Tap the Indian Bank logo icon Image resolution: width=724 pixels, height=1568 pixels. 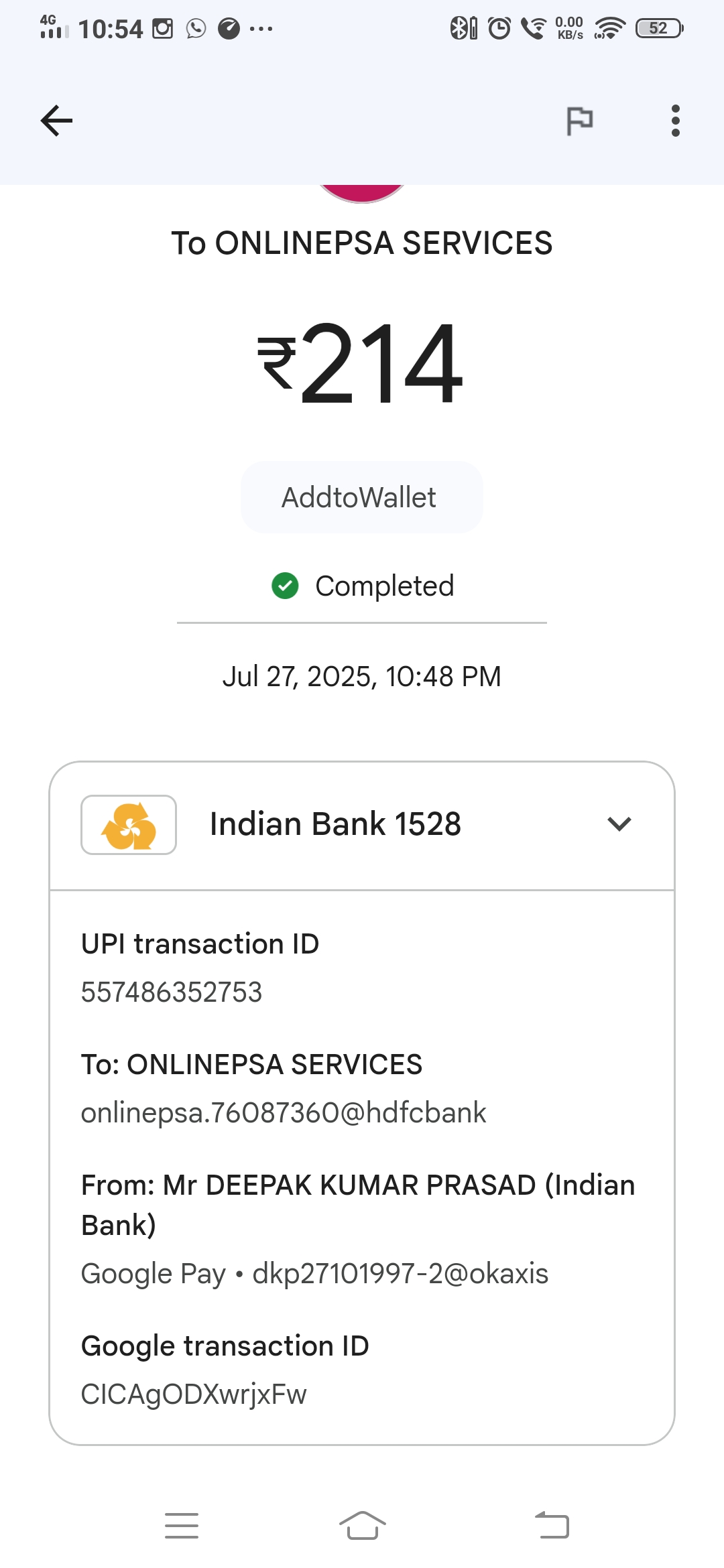129,825
